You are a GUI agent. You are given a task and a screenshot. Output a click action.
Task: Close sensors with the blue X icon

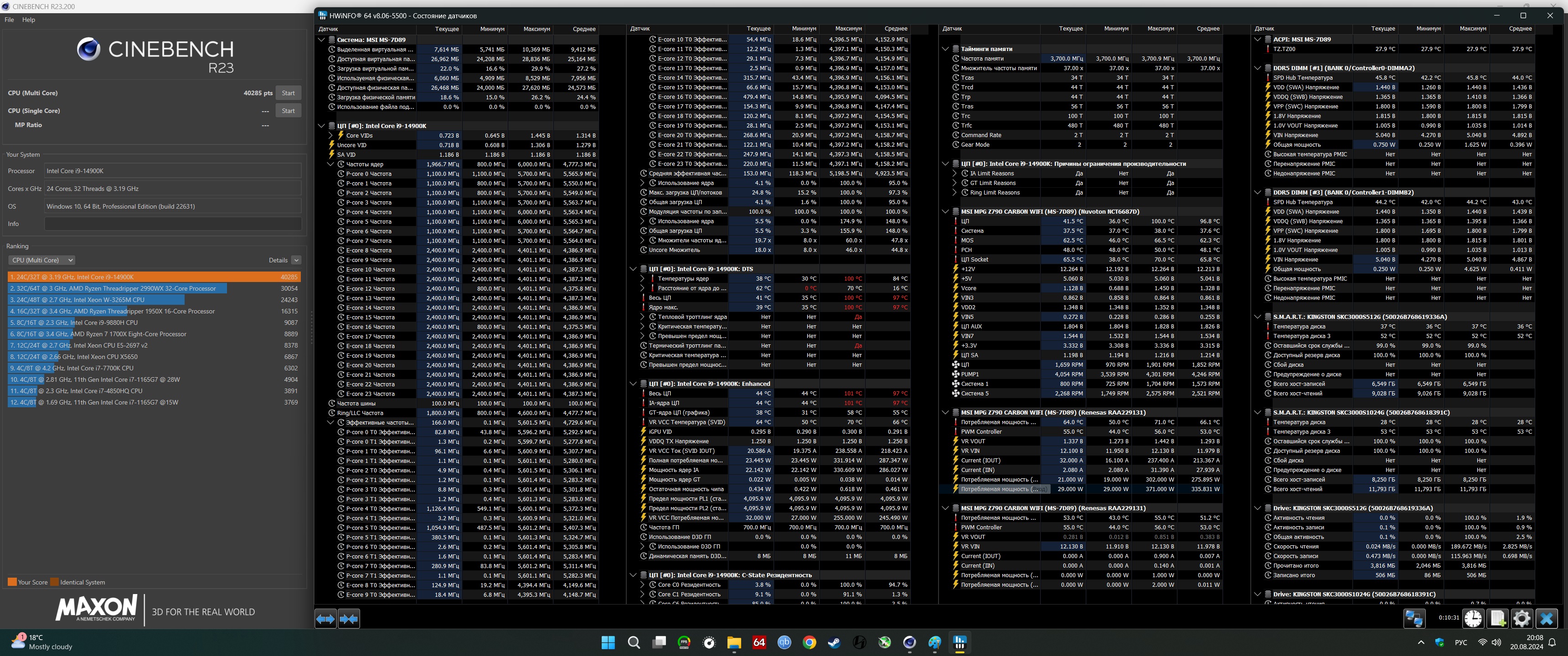point(1546,618)
